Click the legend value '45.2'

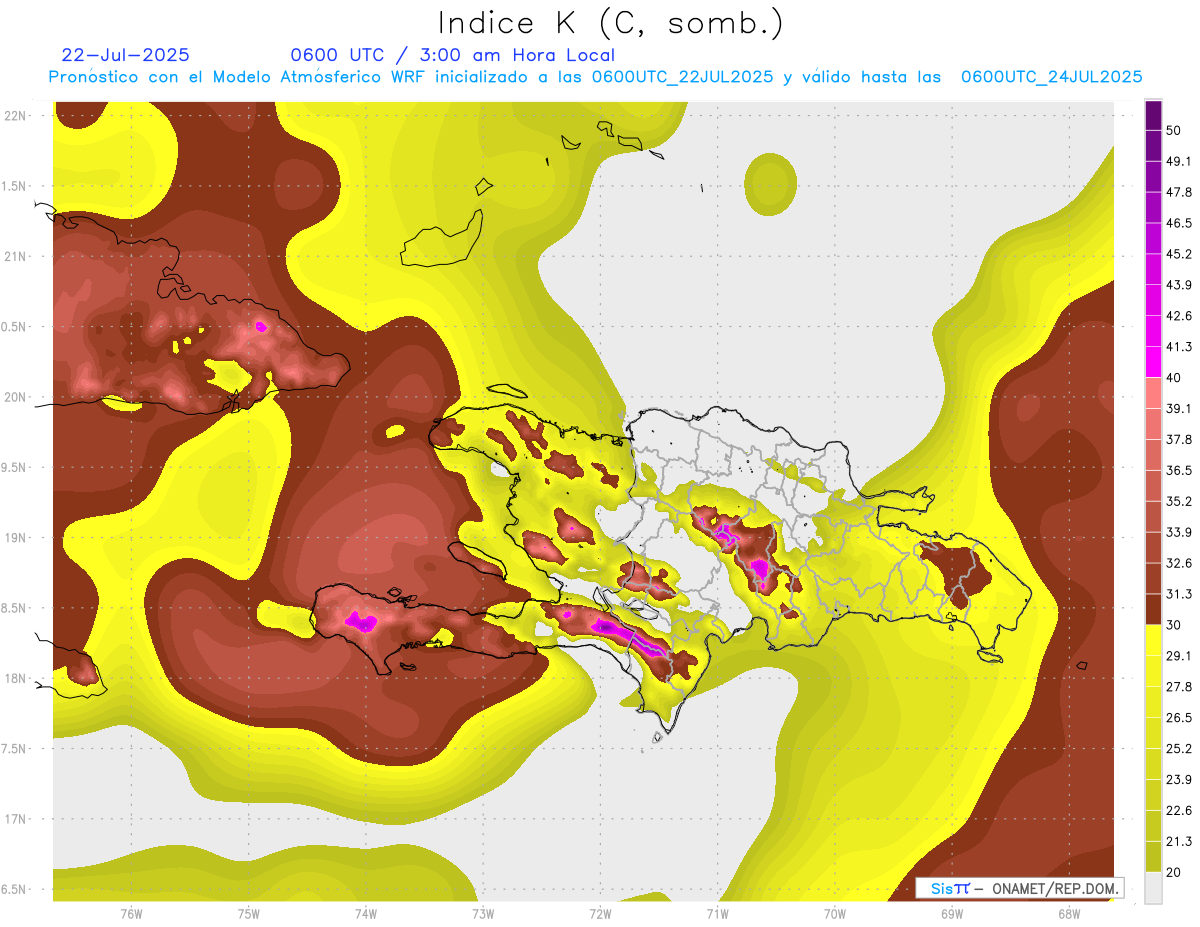[1179, 254]
